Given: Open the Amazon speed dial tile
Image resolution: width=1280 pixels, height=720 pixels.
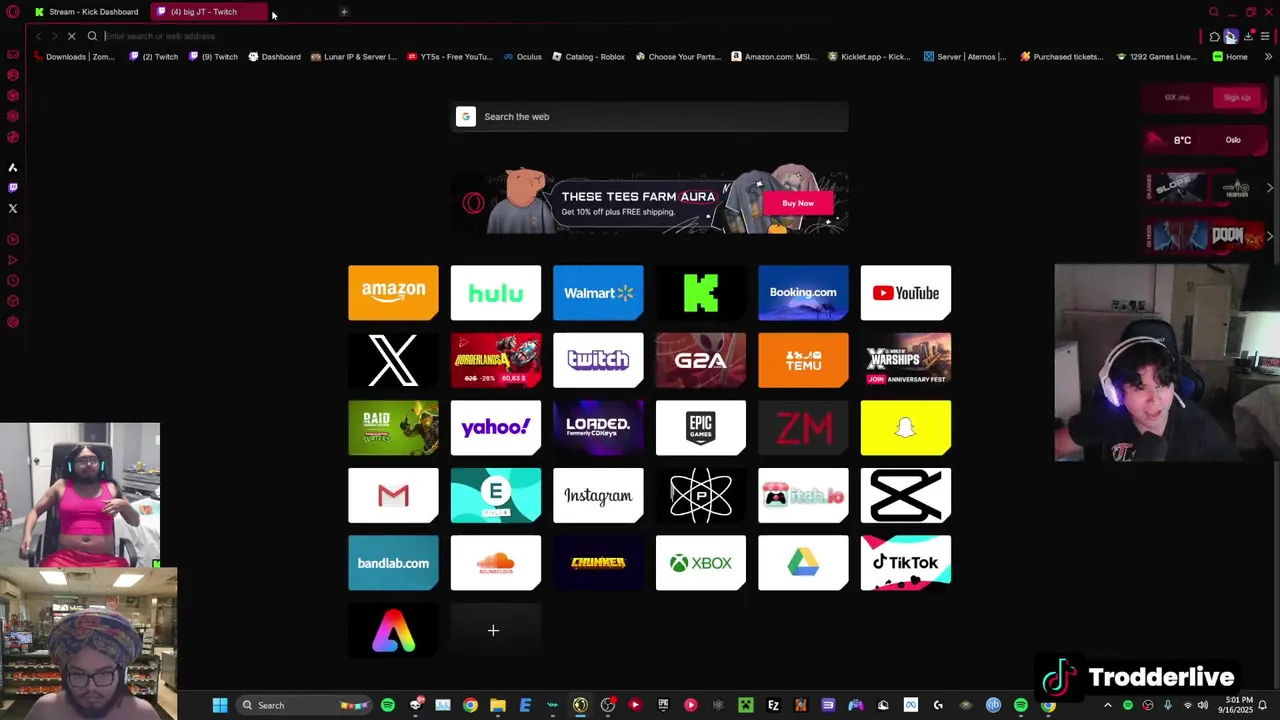Looking at the screenshot, I should (393, 293).
